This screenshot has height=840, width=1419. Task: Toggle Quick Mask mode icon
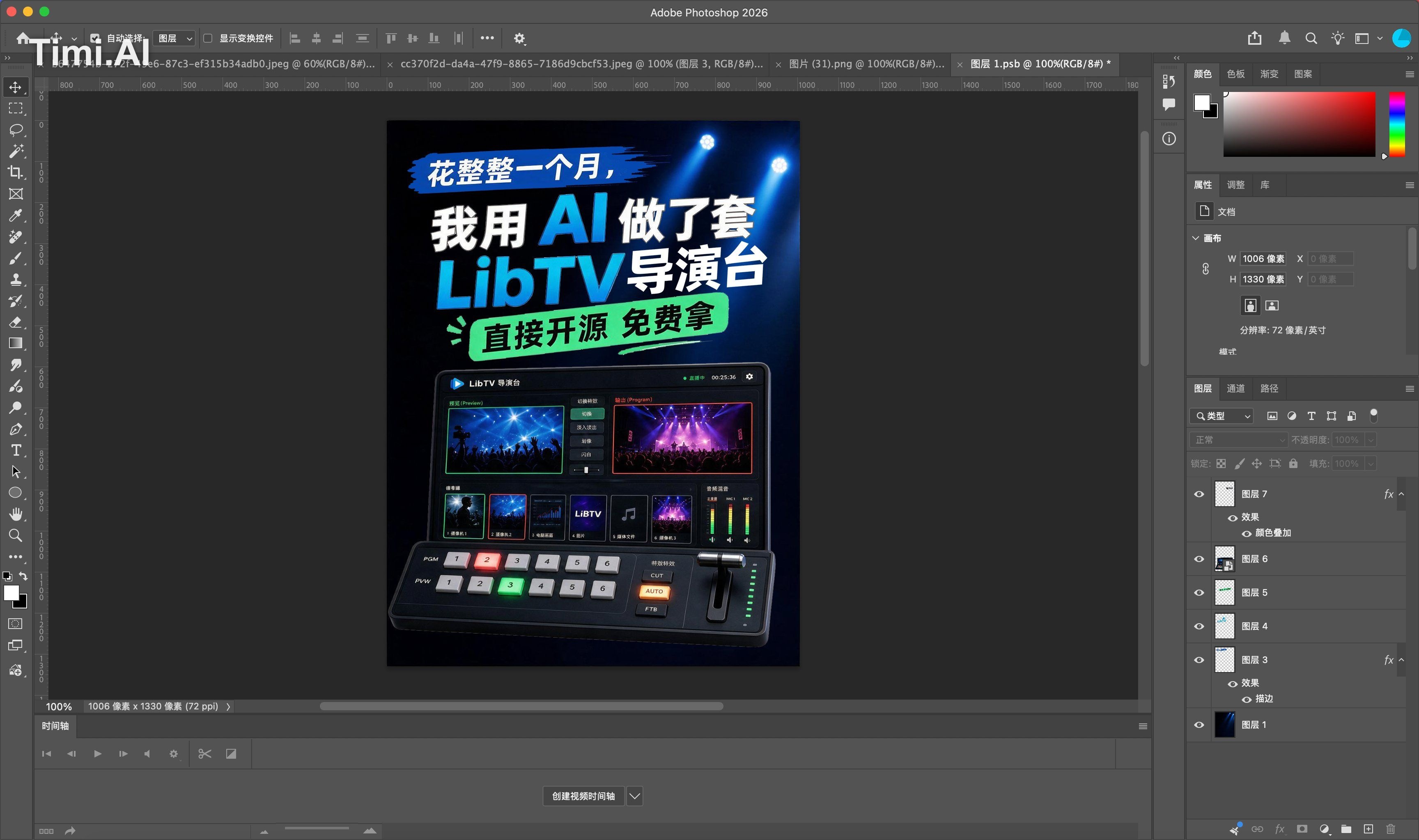click(x=15, y=624)
